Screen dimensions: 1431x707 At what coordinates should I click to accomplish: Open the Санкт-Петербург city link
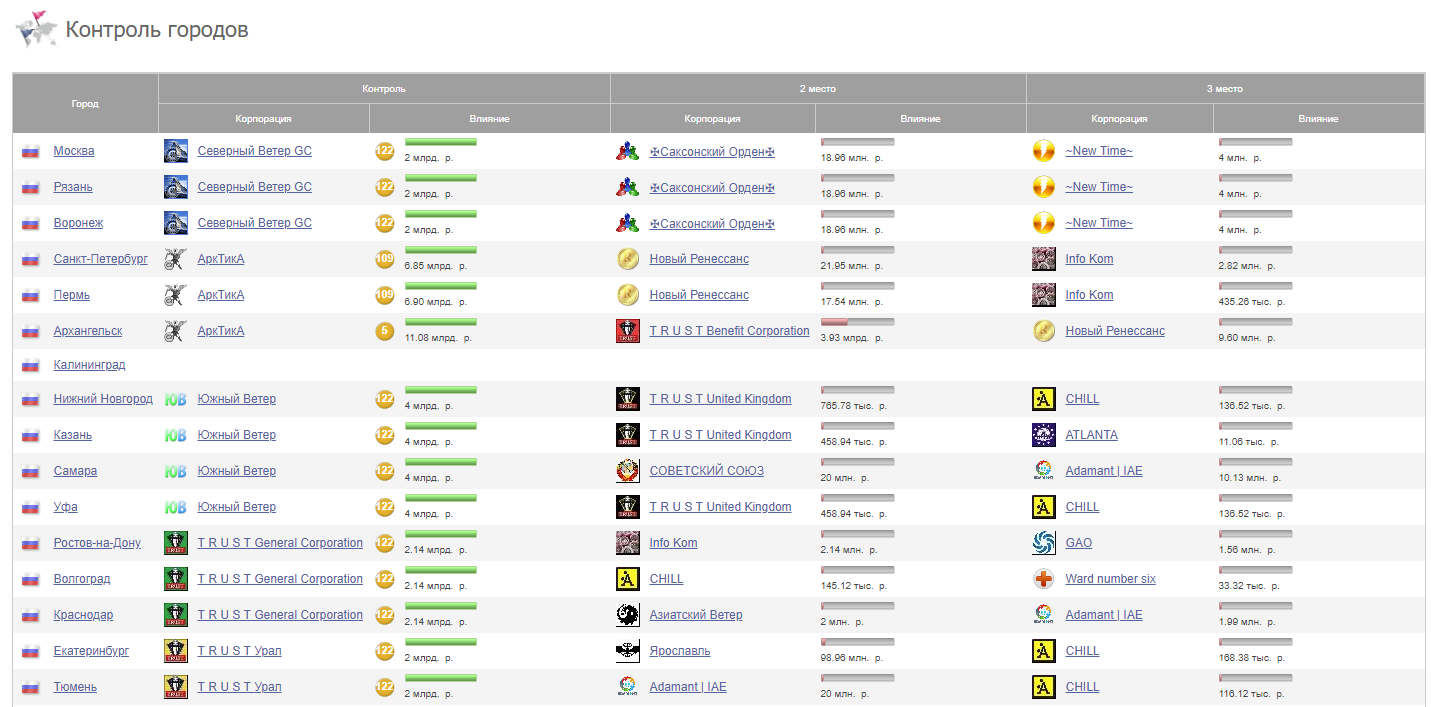click(100, 259)
